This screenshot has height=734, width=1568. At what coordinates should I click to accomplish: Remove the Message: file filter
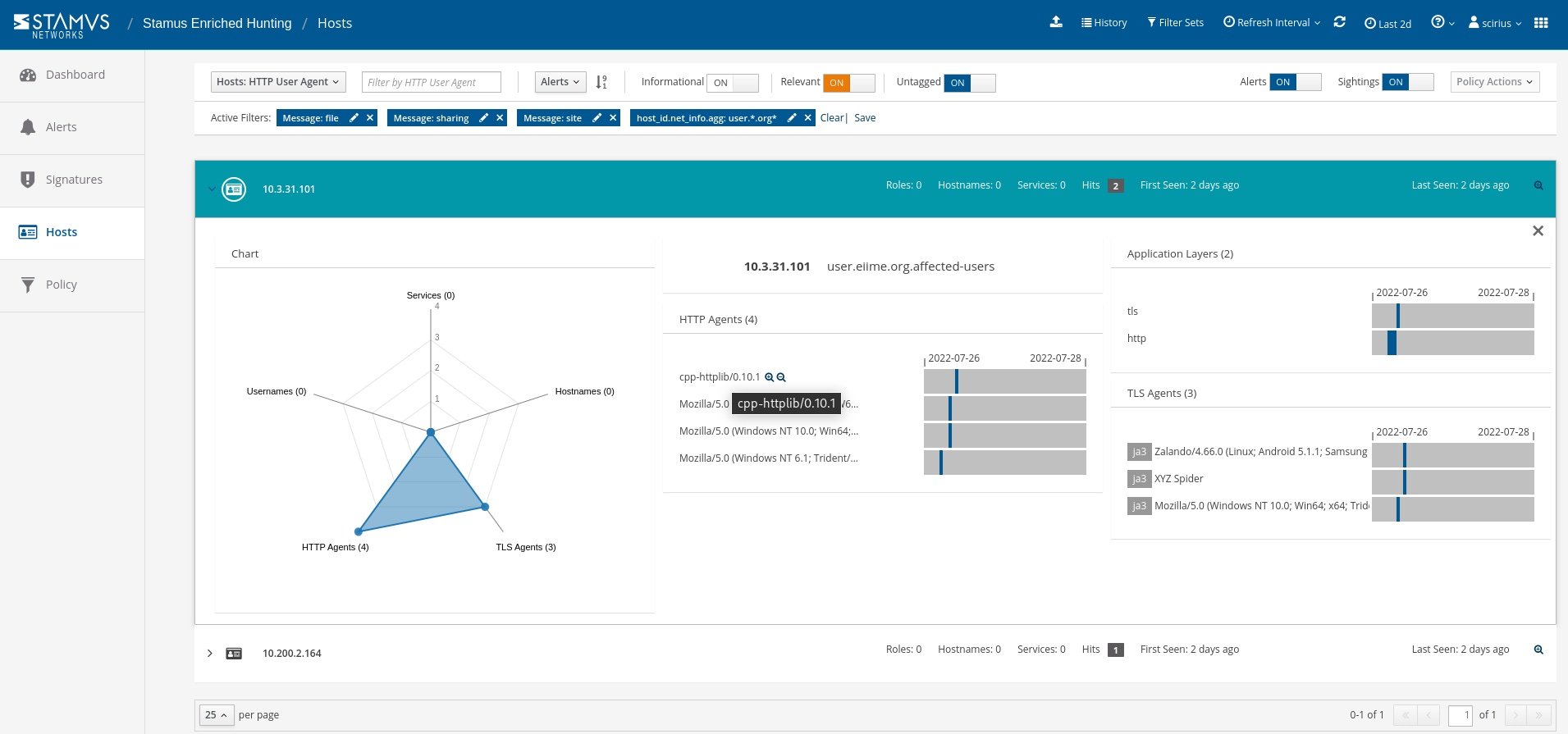coord(370,118)
